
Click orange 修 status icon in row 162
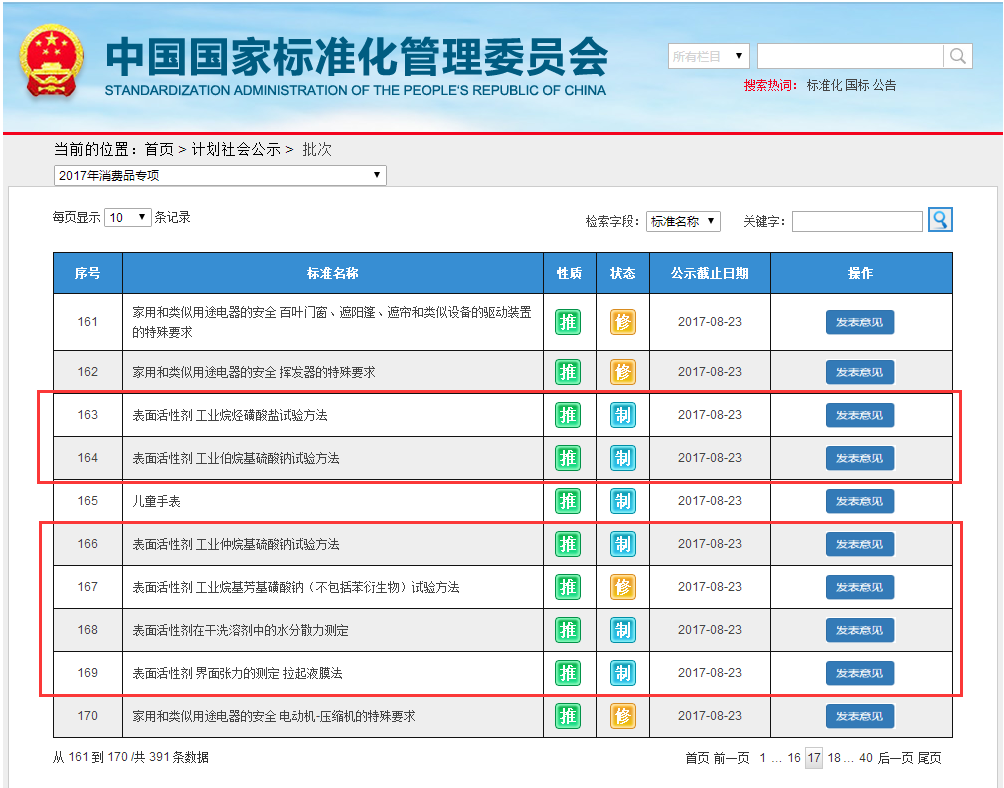[623, 372]
